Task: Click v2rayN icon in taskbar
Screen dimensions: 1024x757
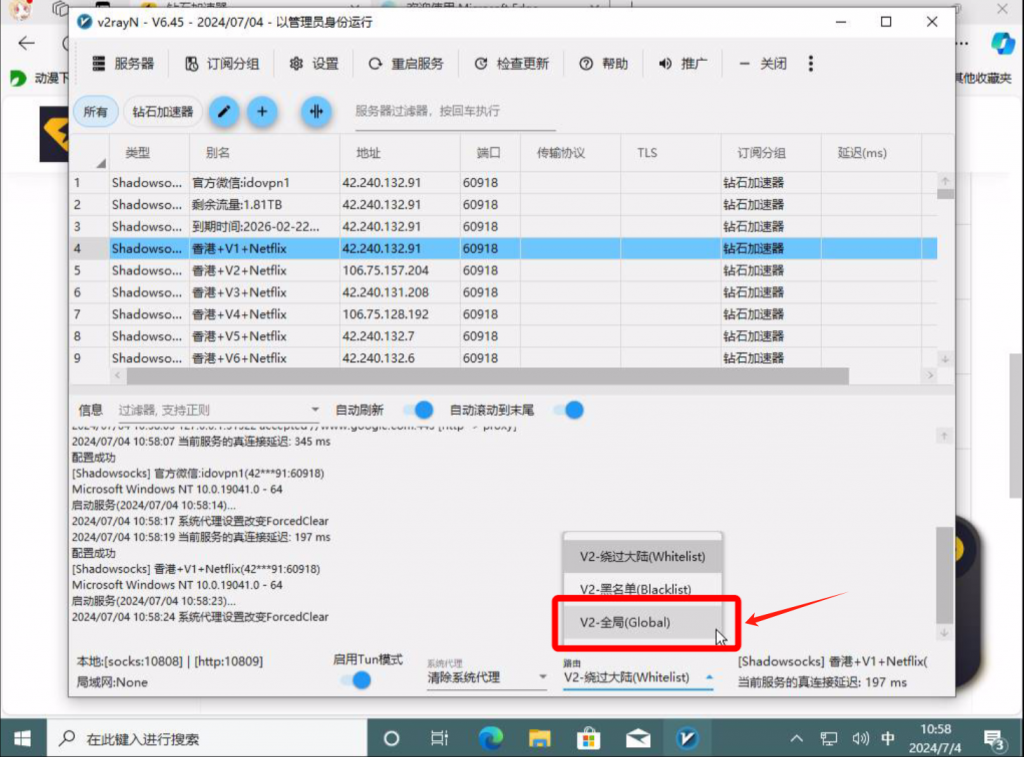Action: pyautogui.click(x=687, y=739)
